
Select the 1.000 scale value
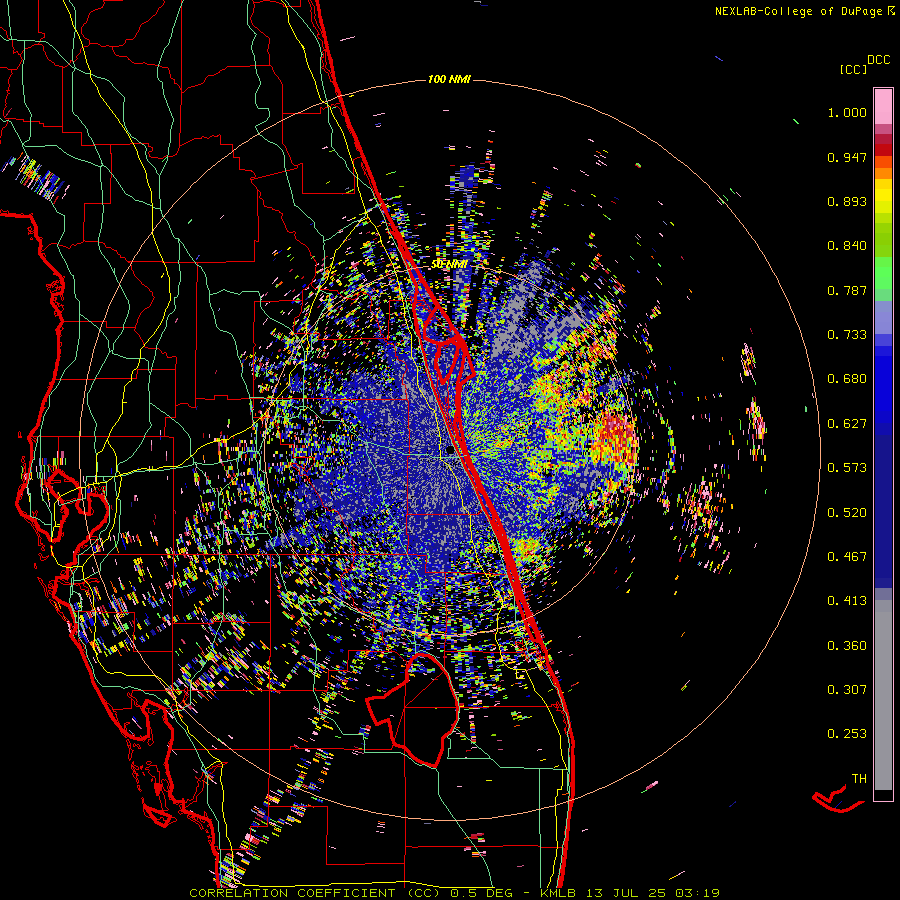click(847, 112)
